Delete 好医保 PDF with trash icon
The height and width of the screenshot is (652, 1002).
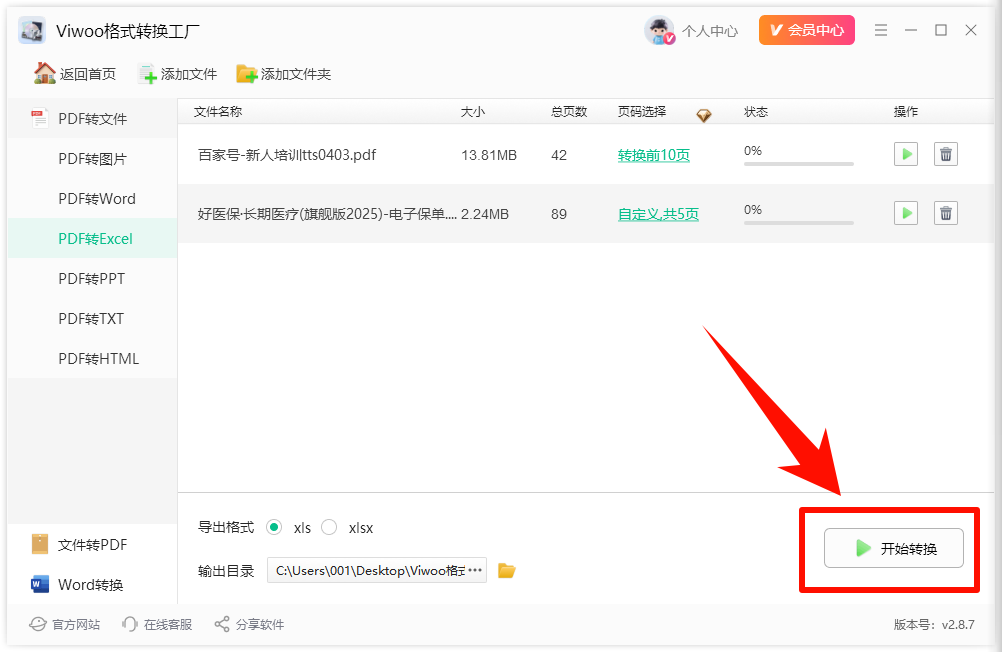[946, 213]
